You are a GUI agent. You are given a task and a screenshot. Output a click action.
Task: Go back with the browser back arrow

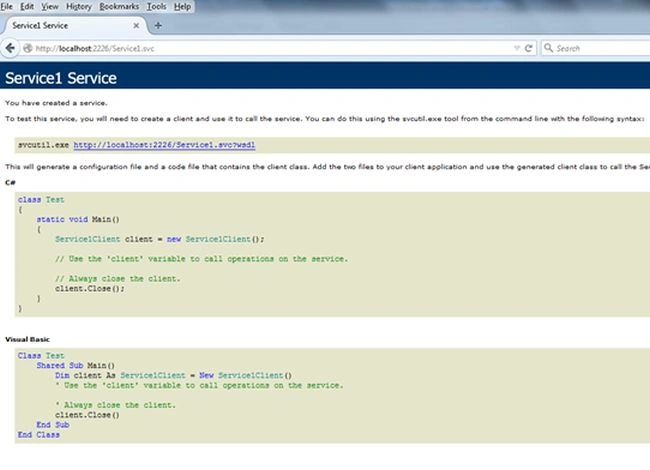pyautogui.click(x=10, y=48)
